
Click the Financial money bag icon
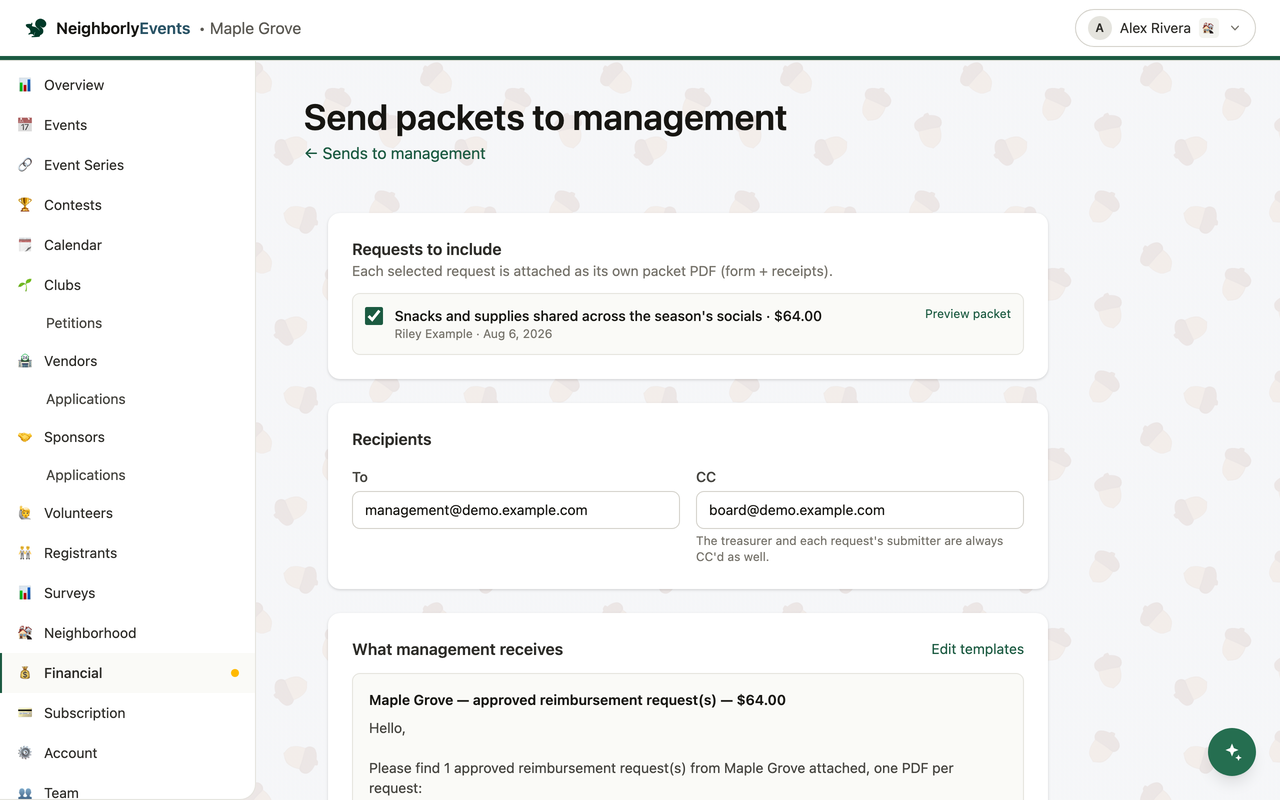point(25,673)
